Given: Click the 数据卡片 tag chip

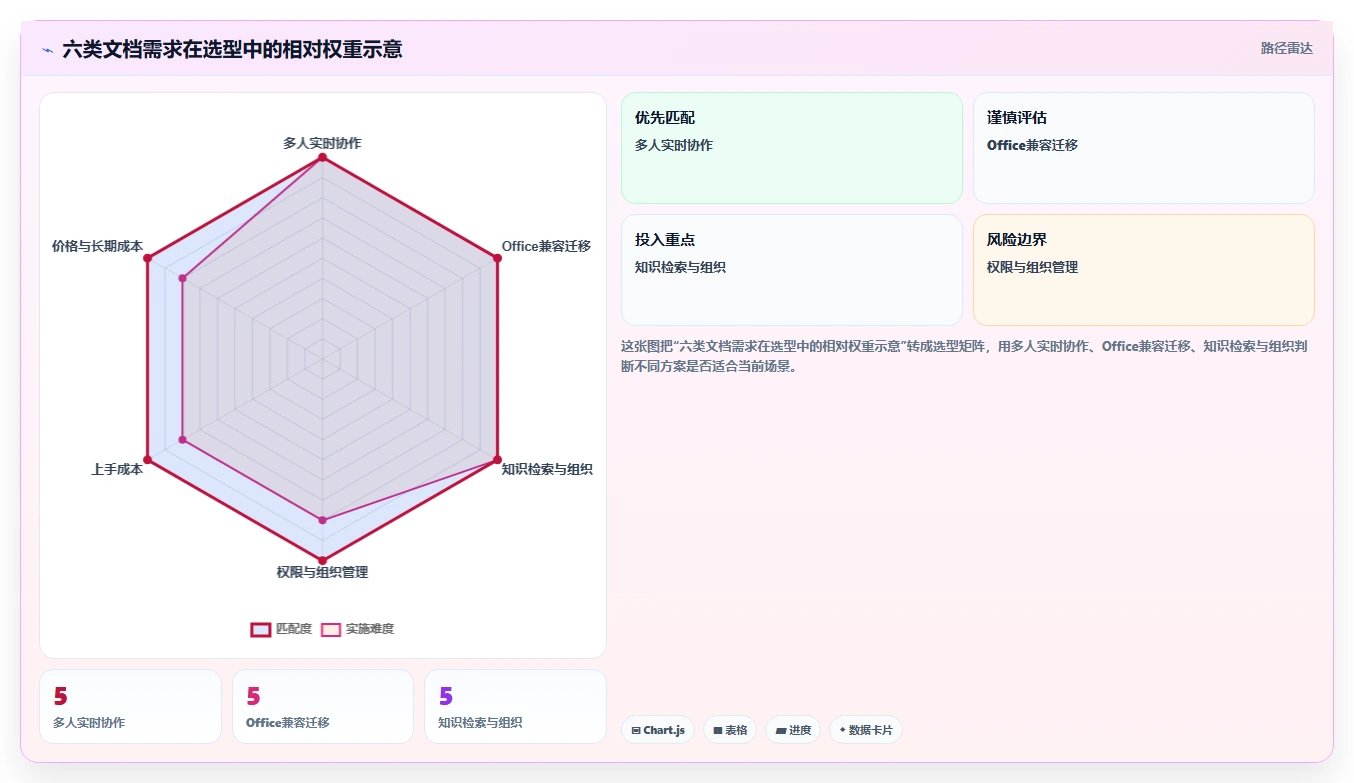Looking at the screenshot, I should (866, 730).
